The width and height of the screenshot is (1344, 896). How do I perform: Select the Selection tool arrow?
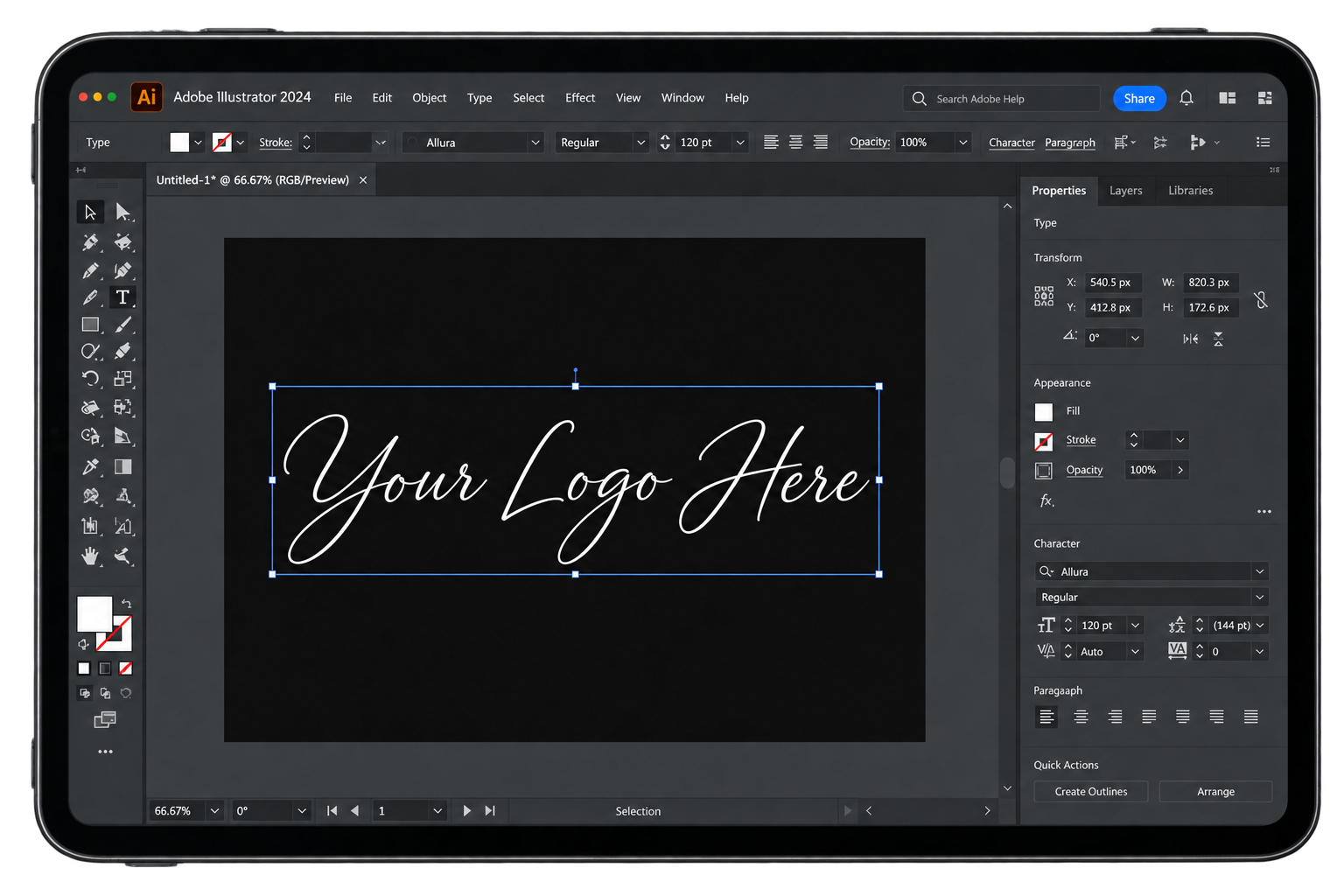90,212
